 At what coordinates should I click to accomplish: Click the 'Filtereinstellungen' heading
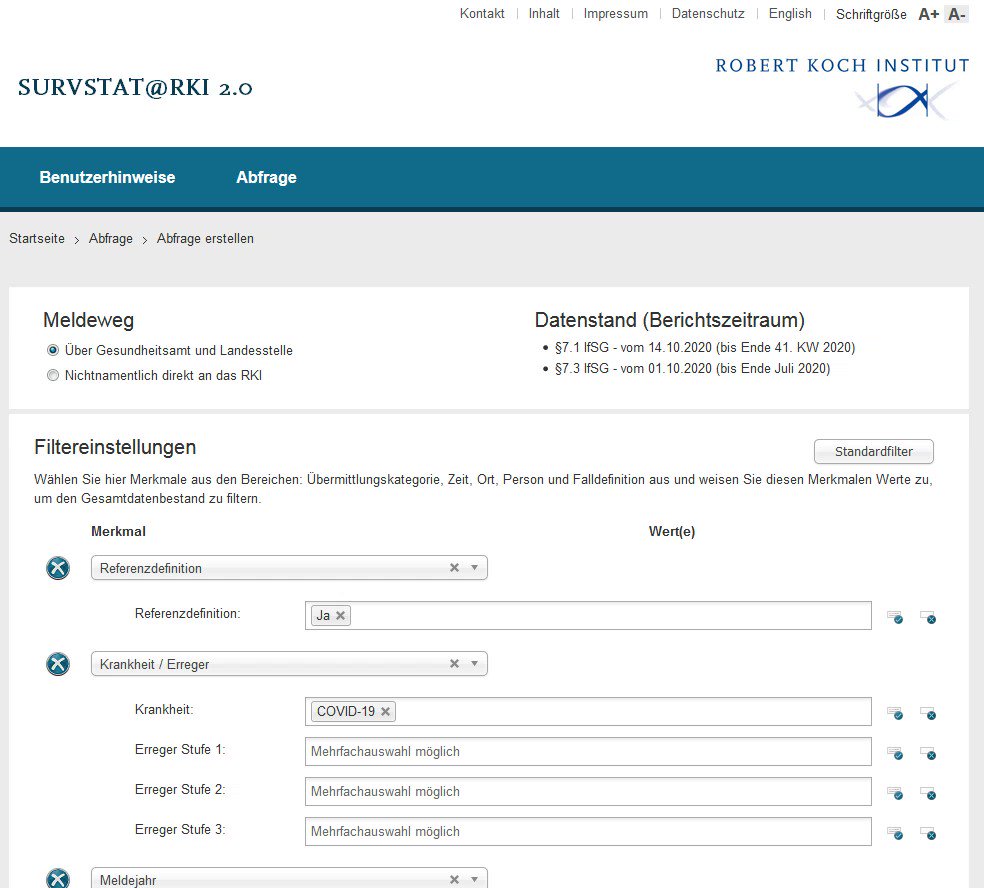click(115, 447)
